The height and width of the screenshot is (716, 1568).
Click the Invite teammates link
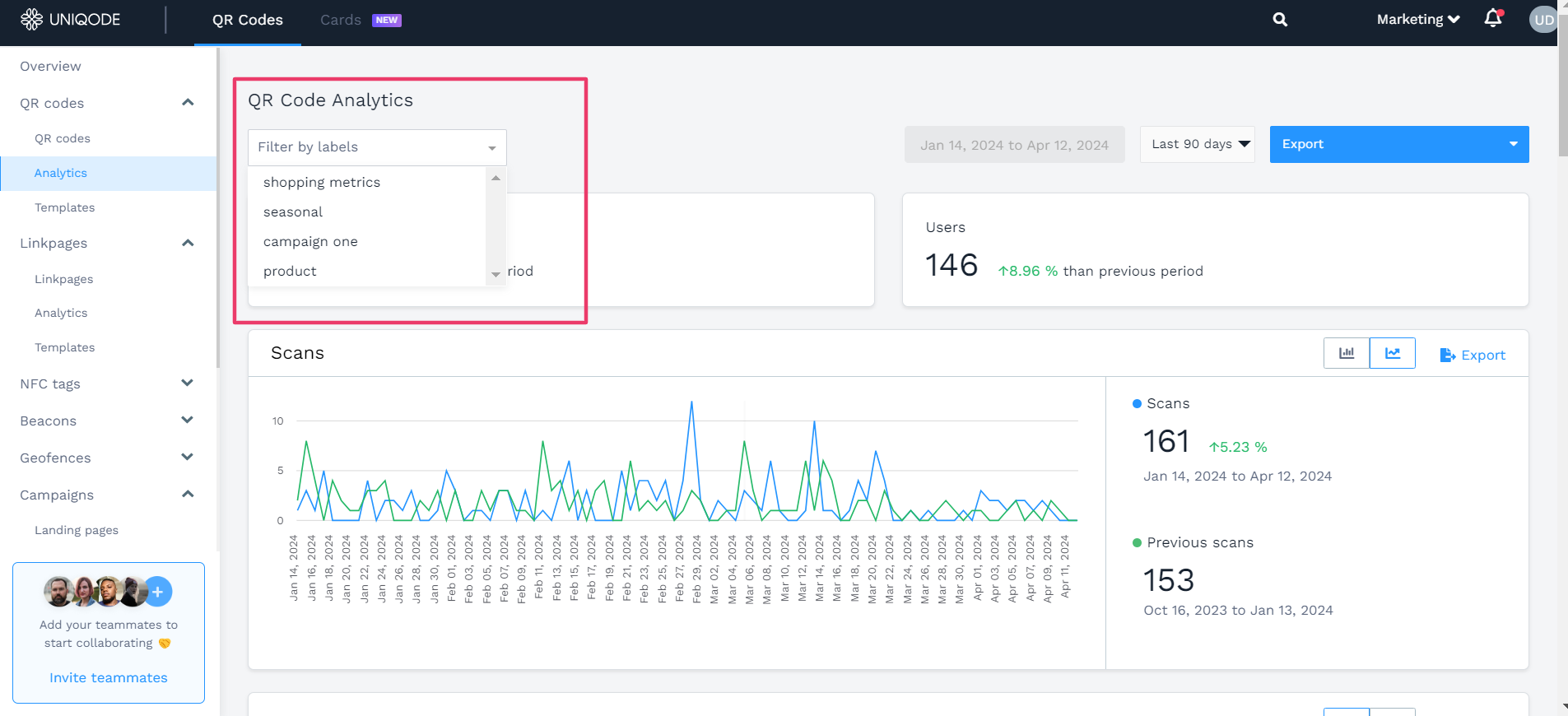coord(109,677)
